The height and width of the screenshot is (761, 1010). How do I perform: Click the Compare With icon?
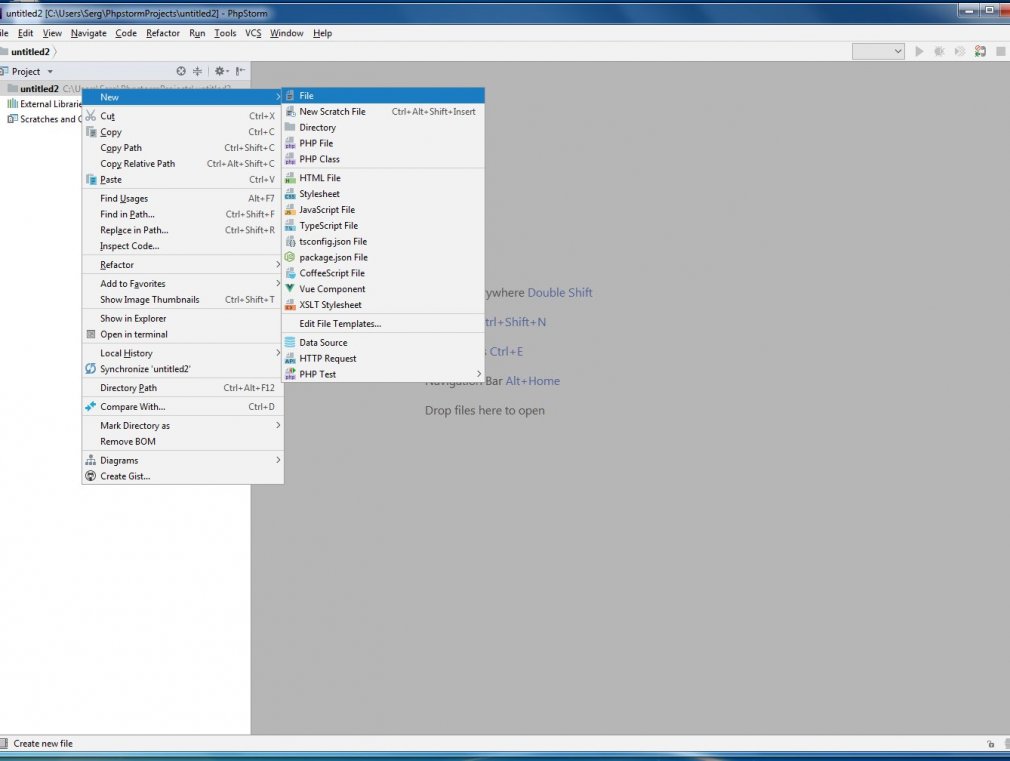[91, 407]
